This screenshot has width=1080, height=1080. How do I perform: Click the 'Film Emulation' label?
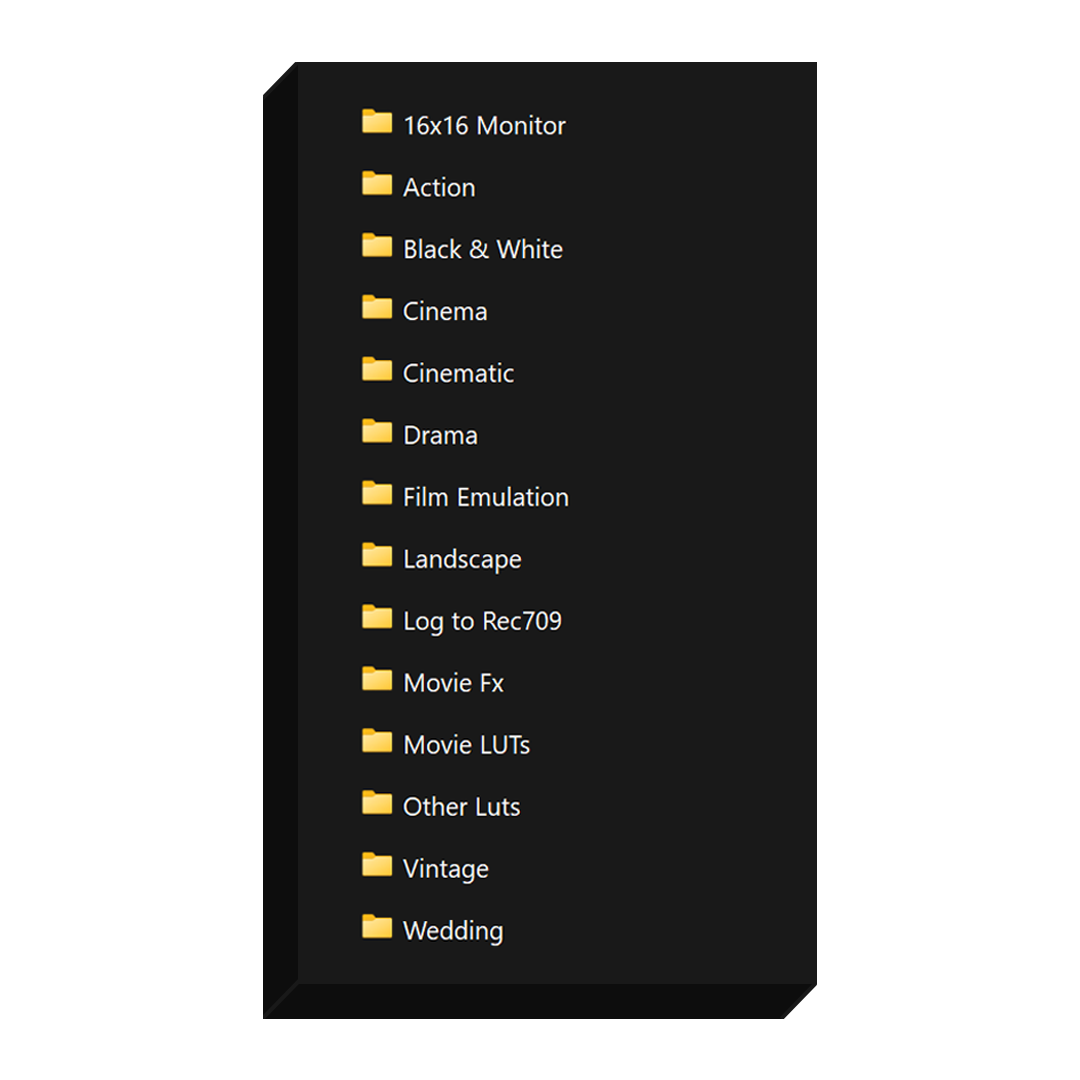[x=486, y=498]
